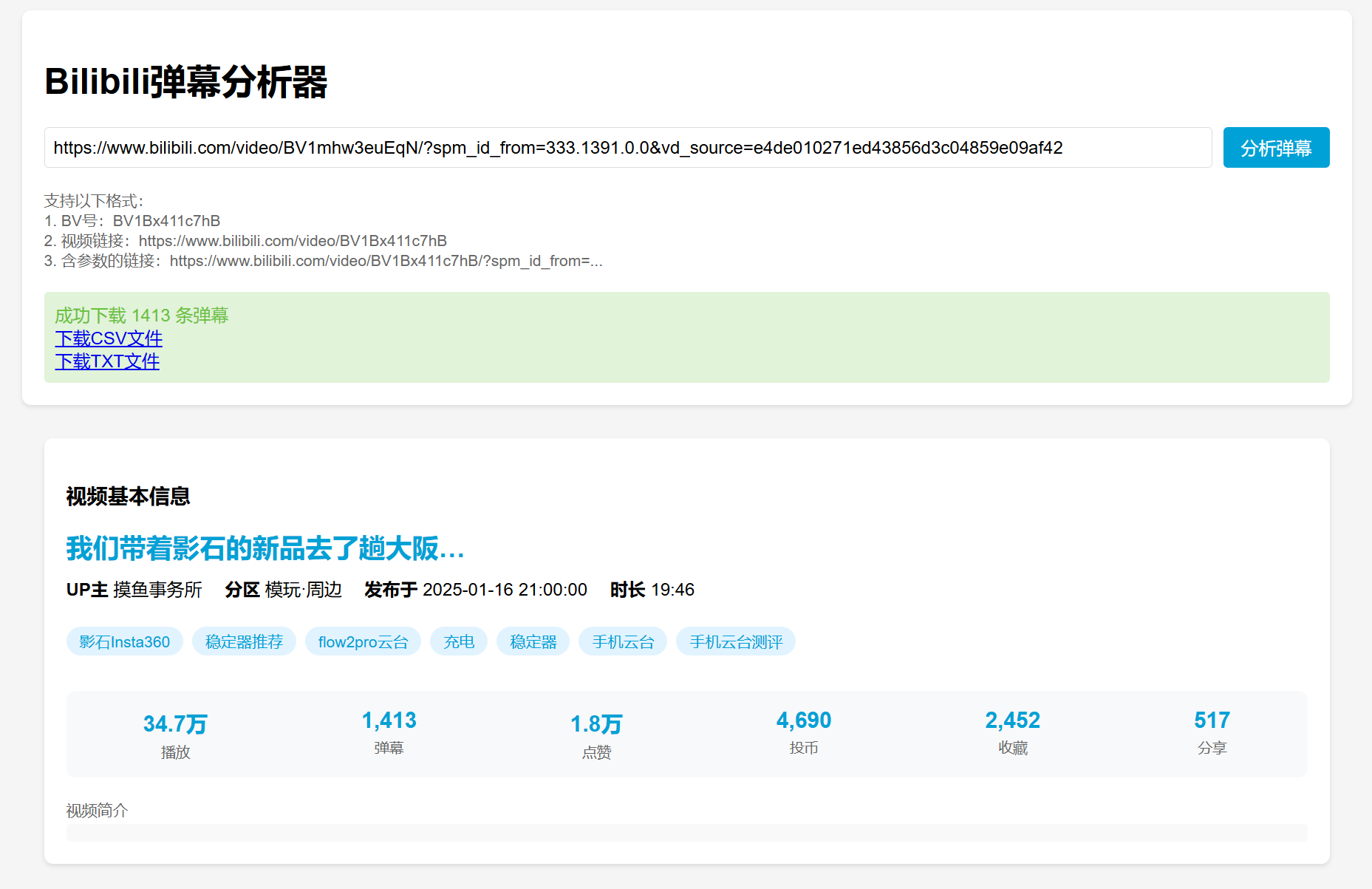Click the 手机云台 tag
The height and width of the screenshot is (889, 1372).
622,641
